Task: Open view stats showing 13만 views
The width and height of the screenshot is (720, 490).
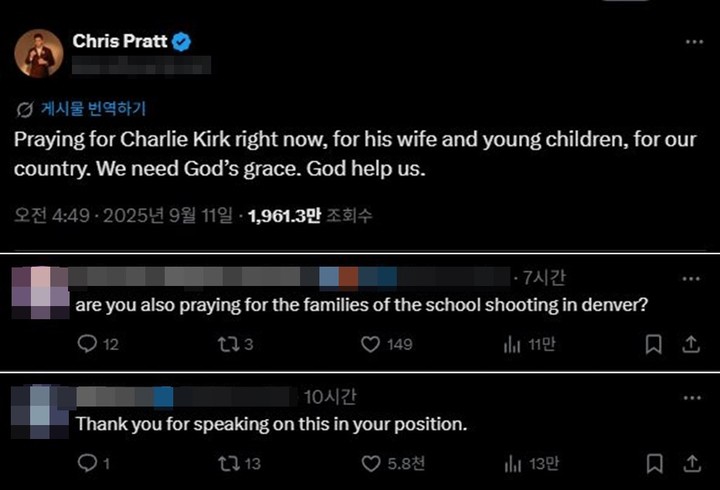Action: (513, 462)
